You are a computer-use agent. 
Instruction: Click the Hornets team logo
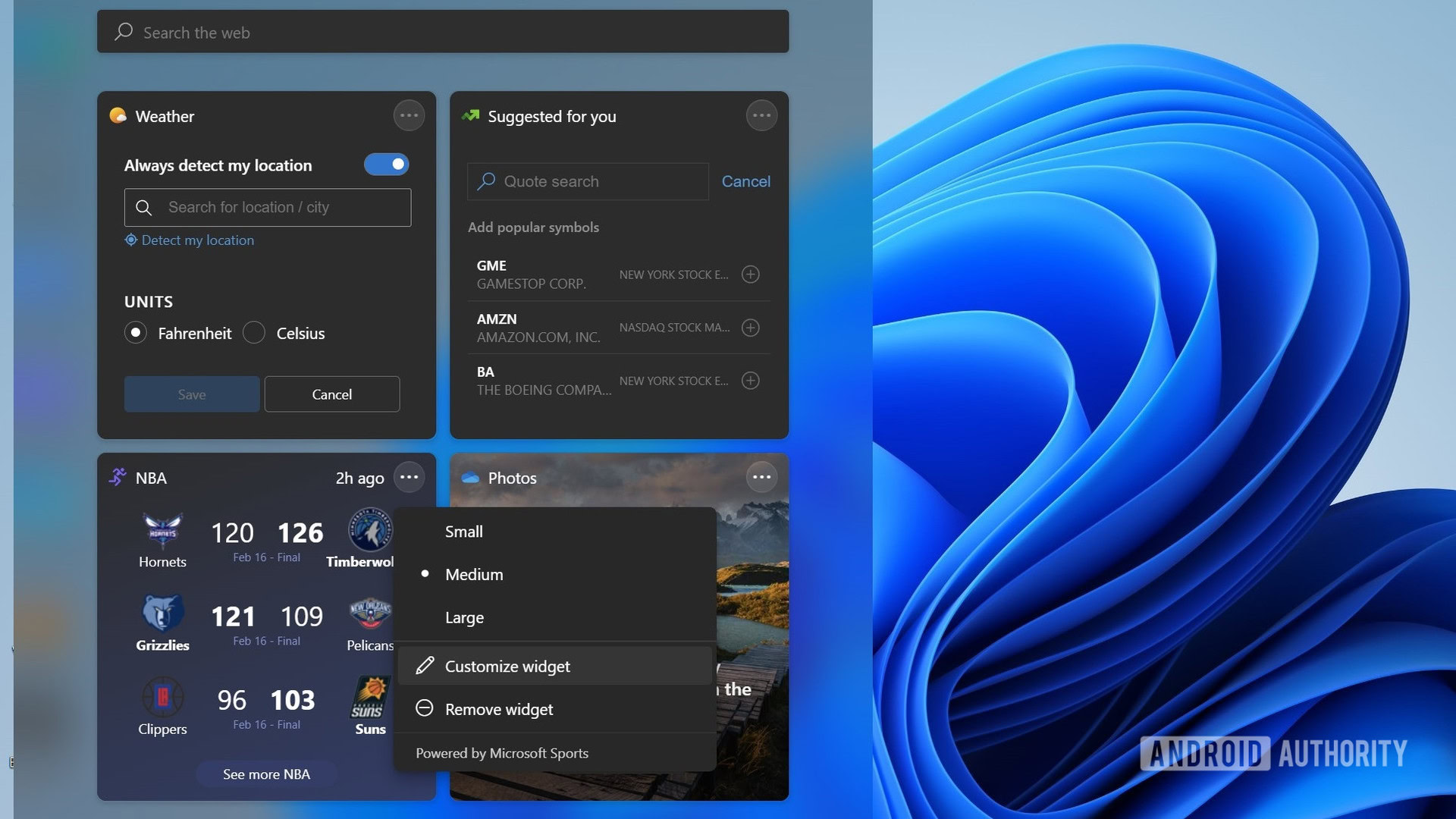[x=162, y=531]
